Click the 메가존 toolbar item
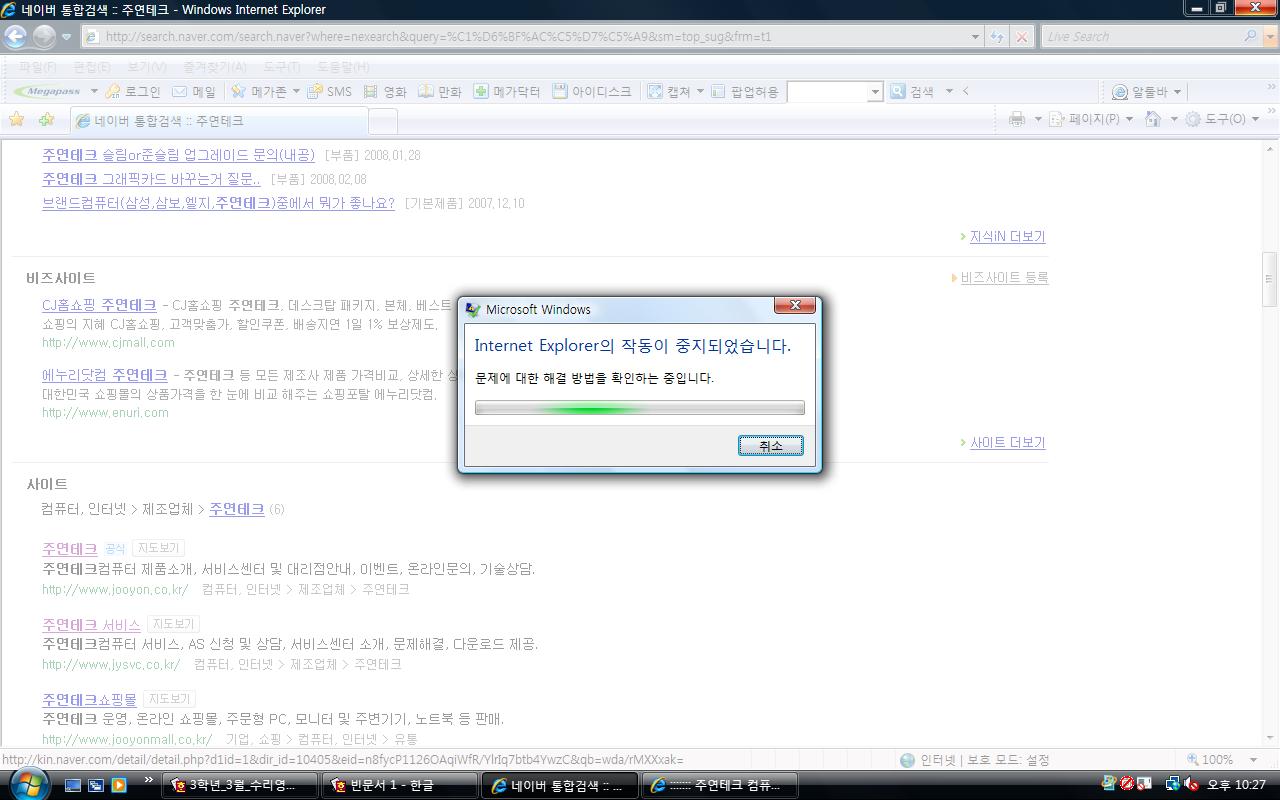The image size is (1280, 800). click(x=260, y=91)
